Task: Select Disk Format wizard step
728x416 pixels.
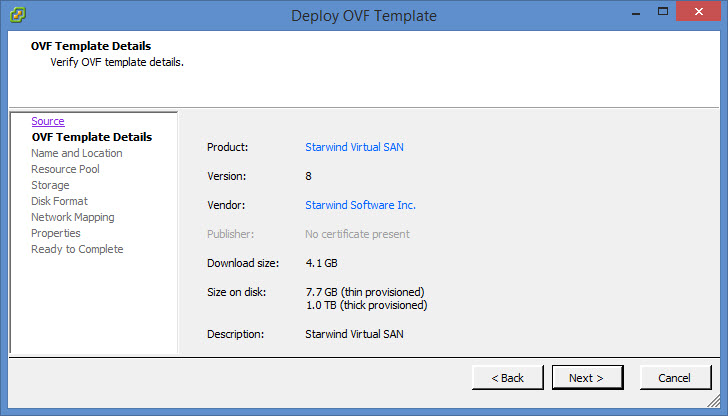Action: [x=59, y=201]
